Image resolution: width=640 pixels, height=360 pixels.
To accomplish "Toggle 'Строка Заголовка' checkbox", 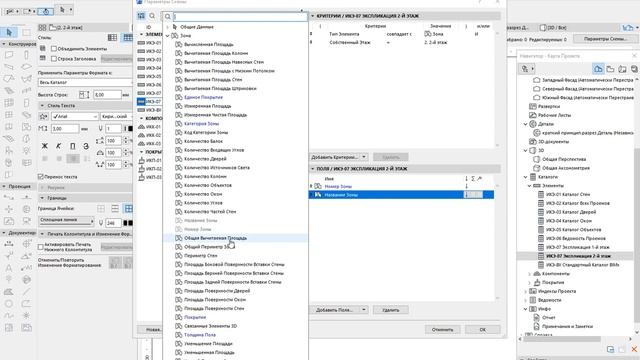I will pyautogui.click(x=54, y=59).
